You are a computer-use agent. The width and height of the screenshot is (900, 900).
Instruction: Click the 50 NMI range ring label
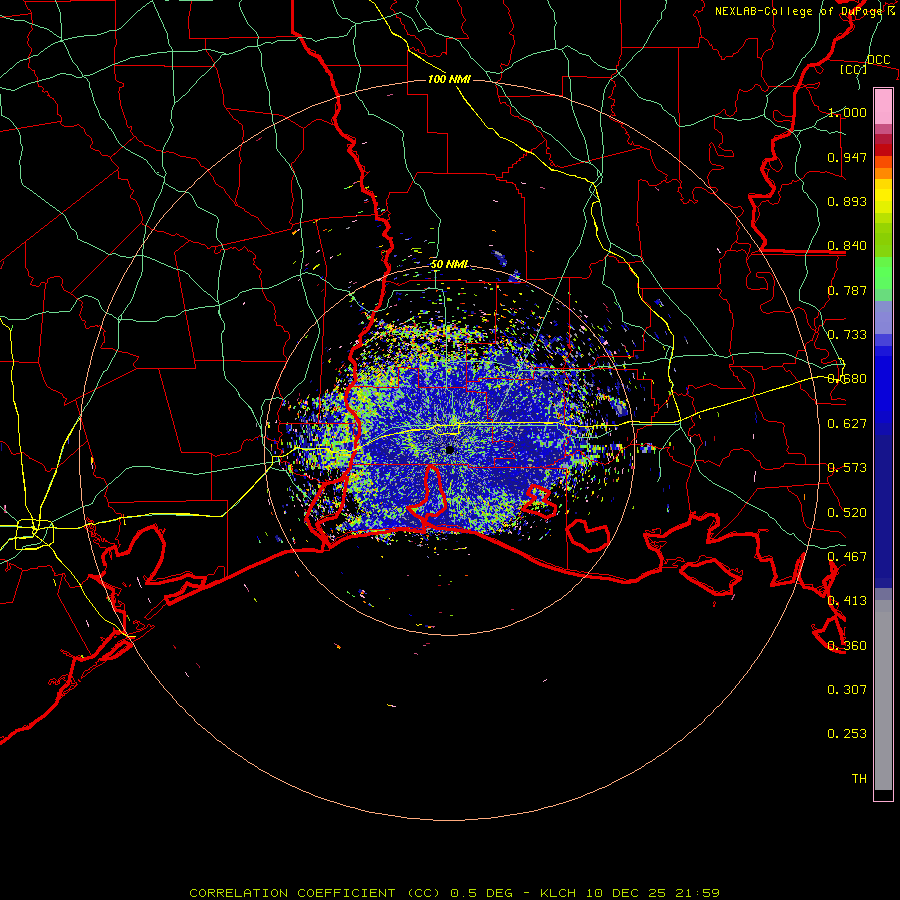[449, 264]
